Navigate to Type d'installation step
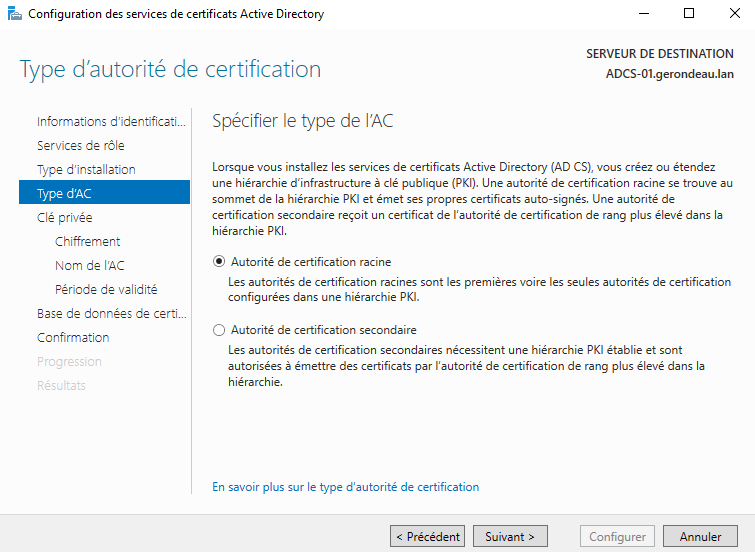The width and height of the screenshot is (755, 552). pyautogui.click(x=86, y=169)
